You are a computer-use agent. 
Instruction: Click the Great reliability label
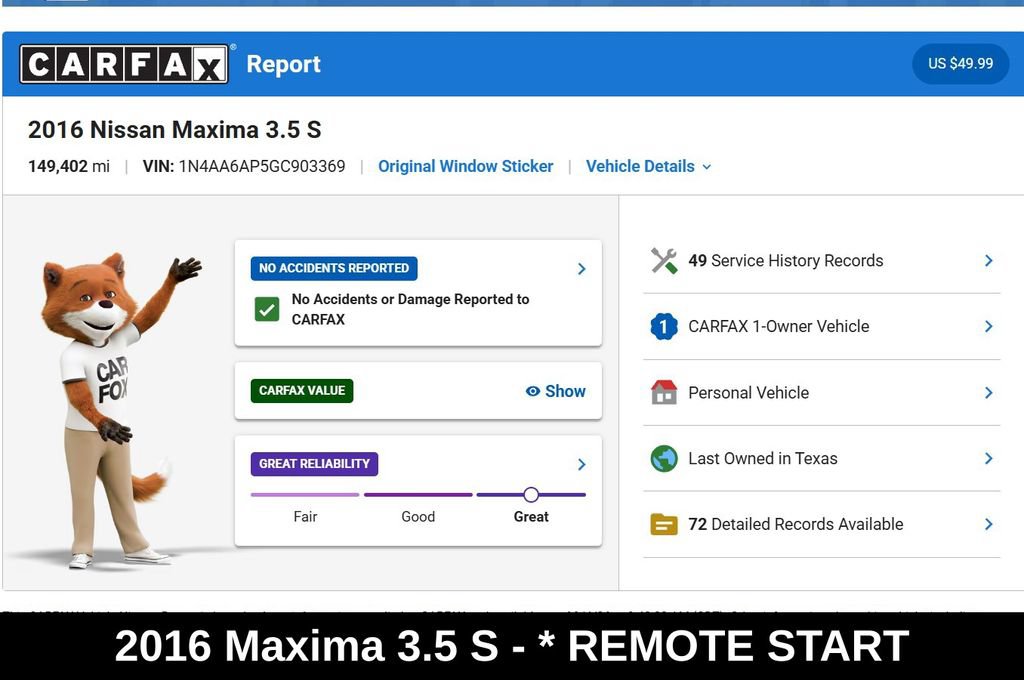[x=531, y=517]
